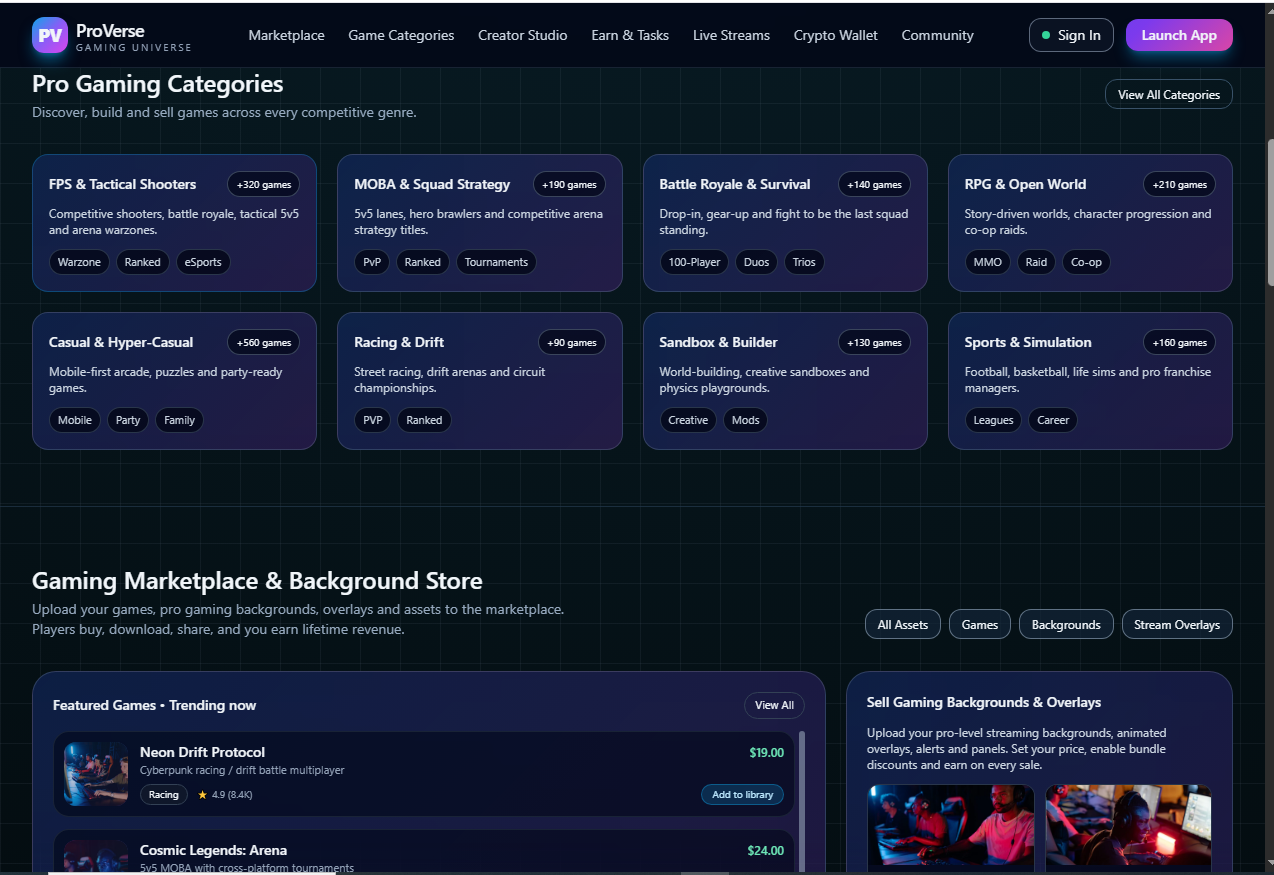
Task: Select the All Assets filter
Action: (x=902, y=625)
